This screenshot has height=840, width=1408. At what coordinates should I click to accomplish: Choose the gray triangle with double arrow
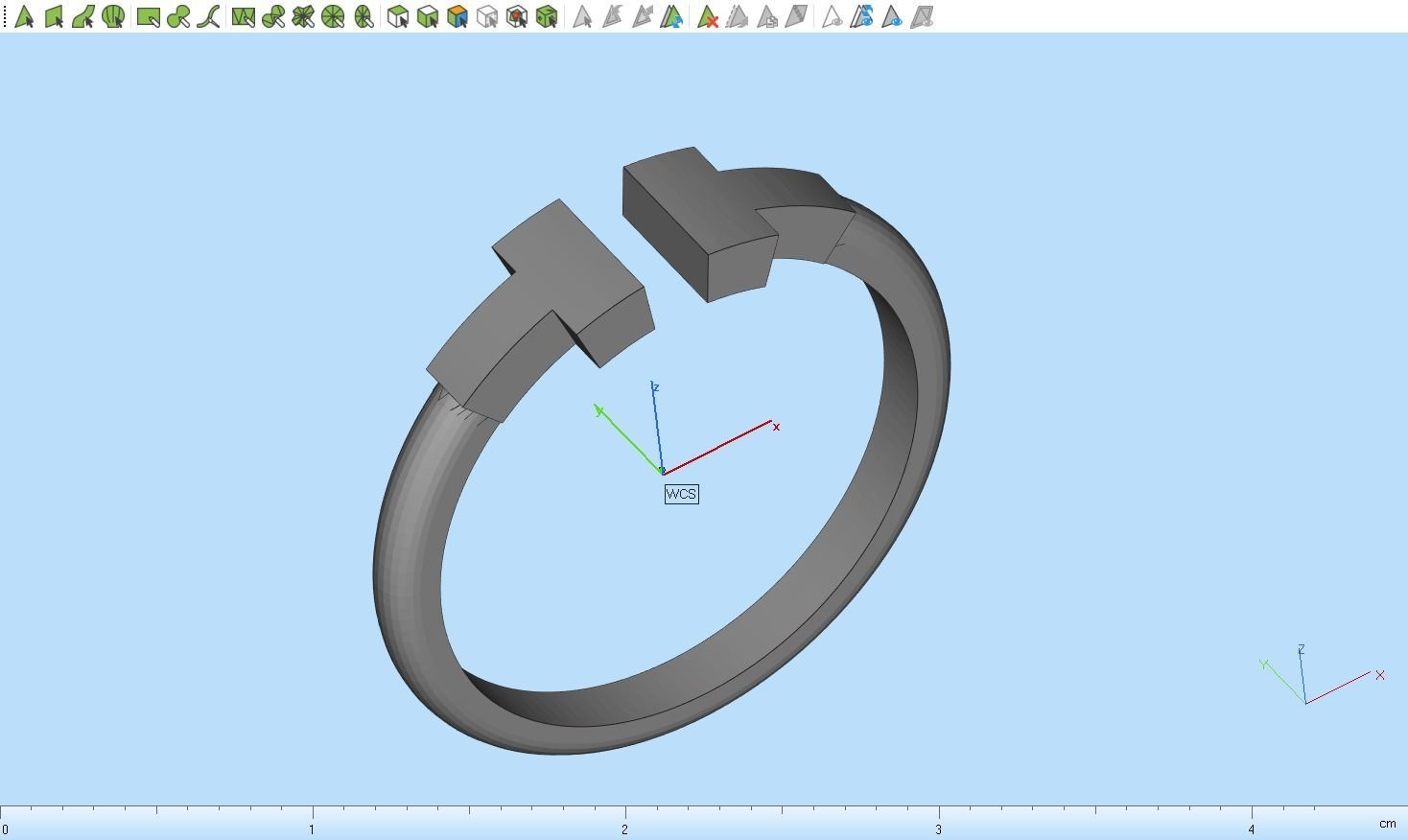pyautogui.click(x=642, y=16)
